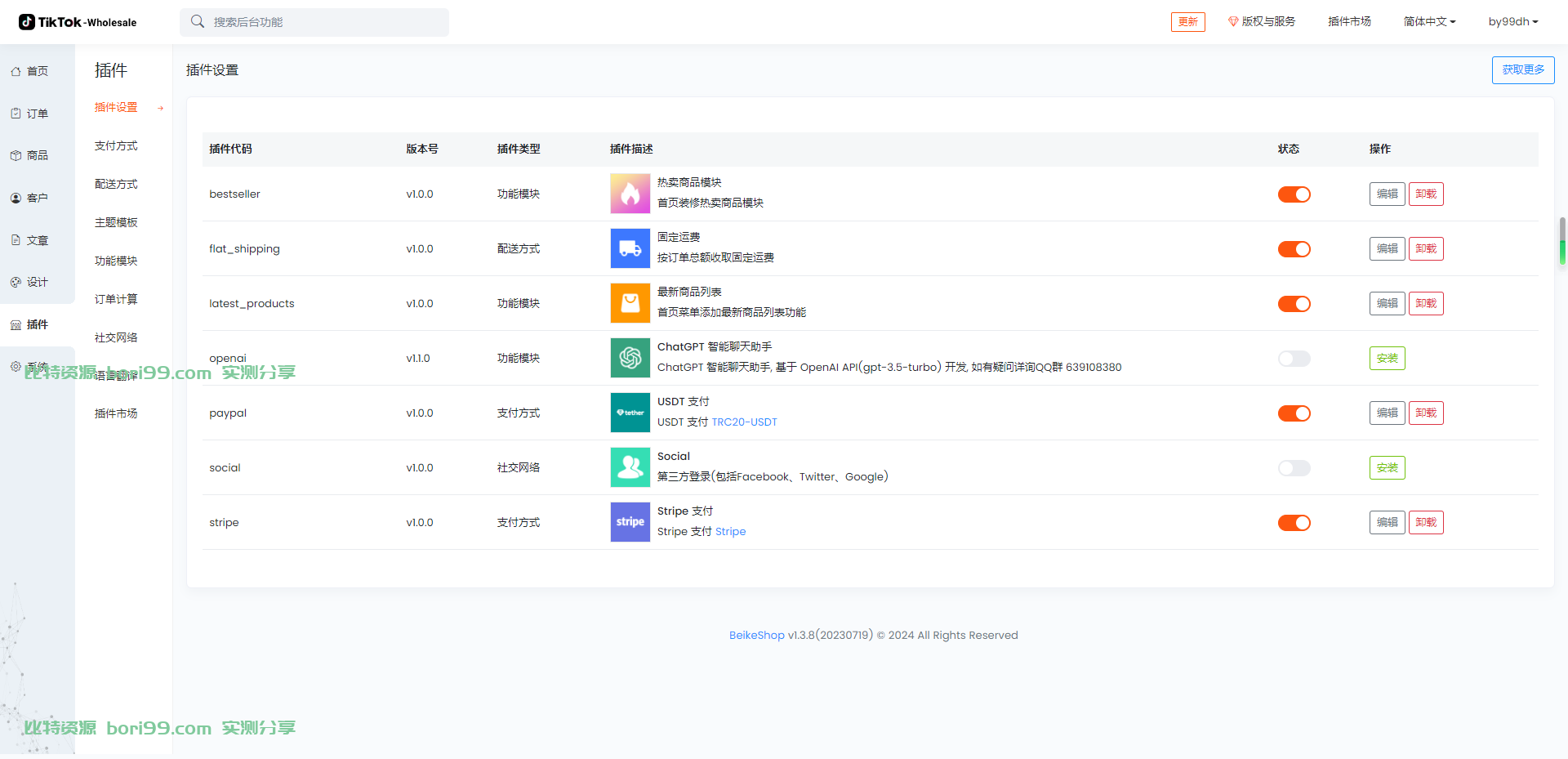Uninstall the bestseller plugin
This screenshot has width=1568, height=759.
[1426, 194]
